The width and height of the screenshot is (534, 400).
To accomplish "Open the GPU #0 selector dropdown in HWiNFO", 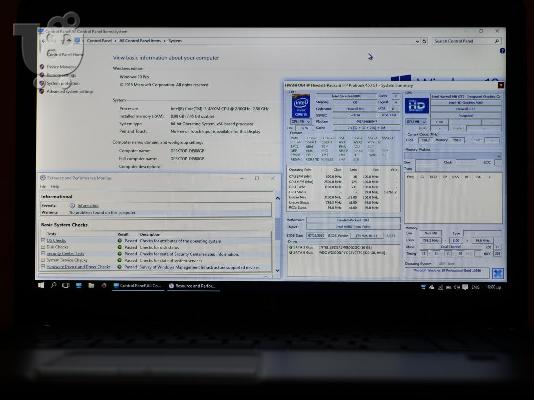I will [417, 121].
